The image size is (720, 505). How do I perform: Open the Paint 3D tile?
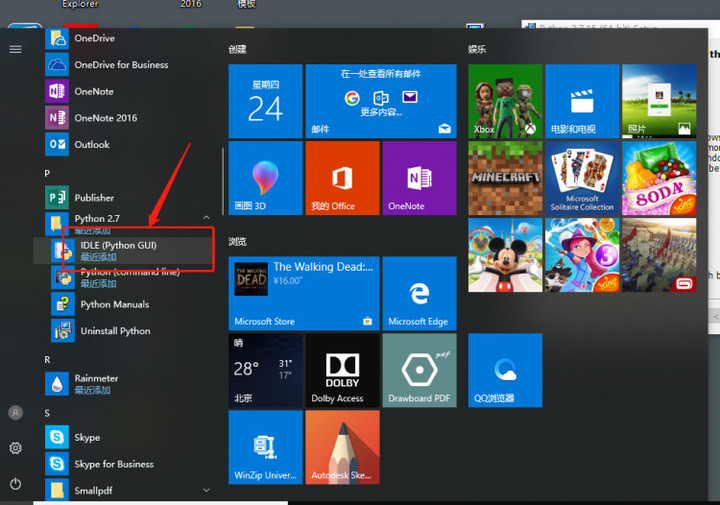(265, 178)
